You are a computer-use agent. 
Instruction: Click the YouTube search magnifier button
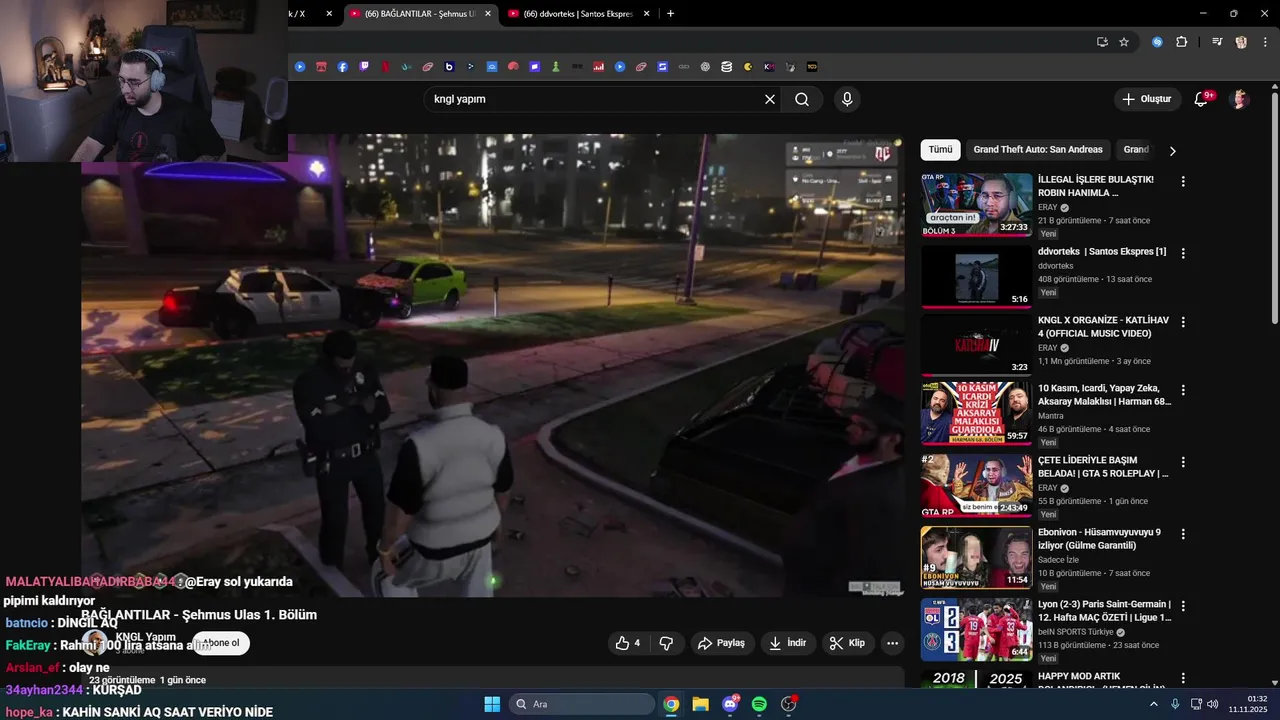[802, 99]
